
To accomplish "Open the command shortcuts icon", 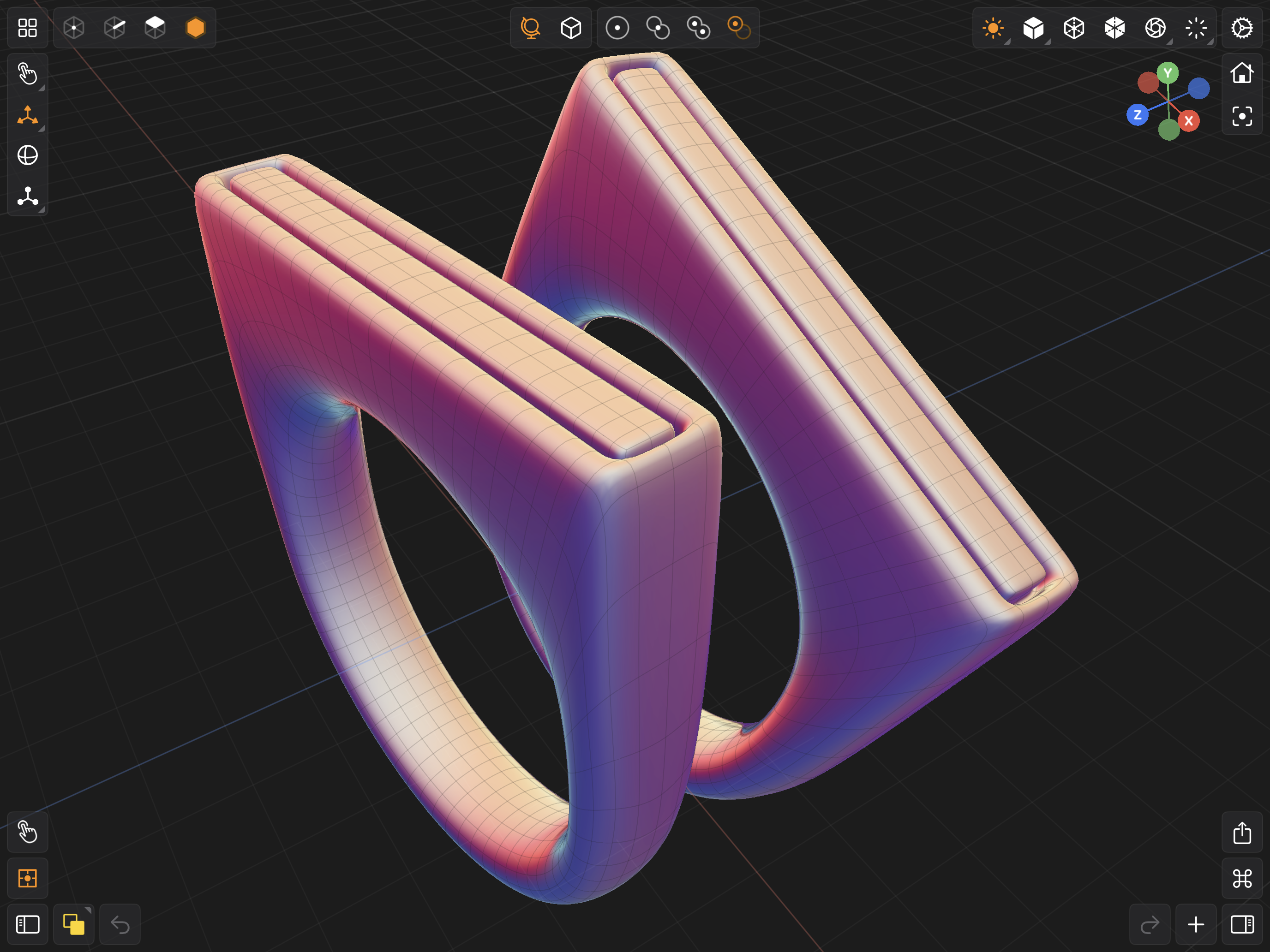I will click(x=1242, y=879).
